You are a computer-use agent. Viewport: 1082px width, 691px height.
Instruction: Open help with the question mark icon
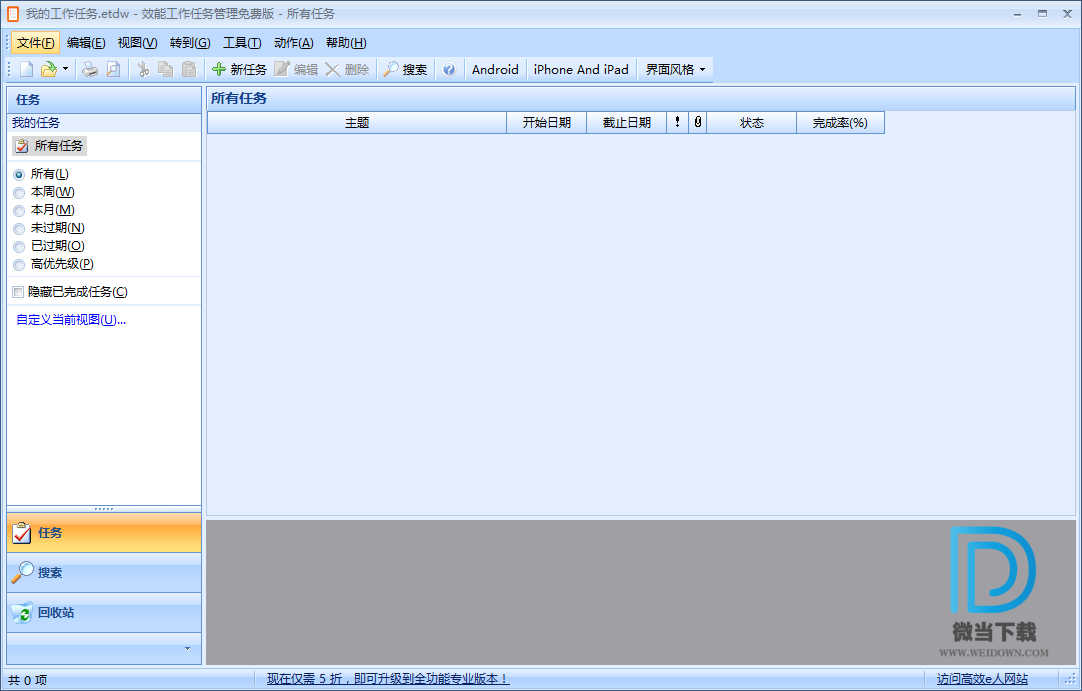(x=449, y=69)
